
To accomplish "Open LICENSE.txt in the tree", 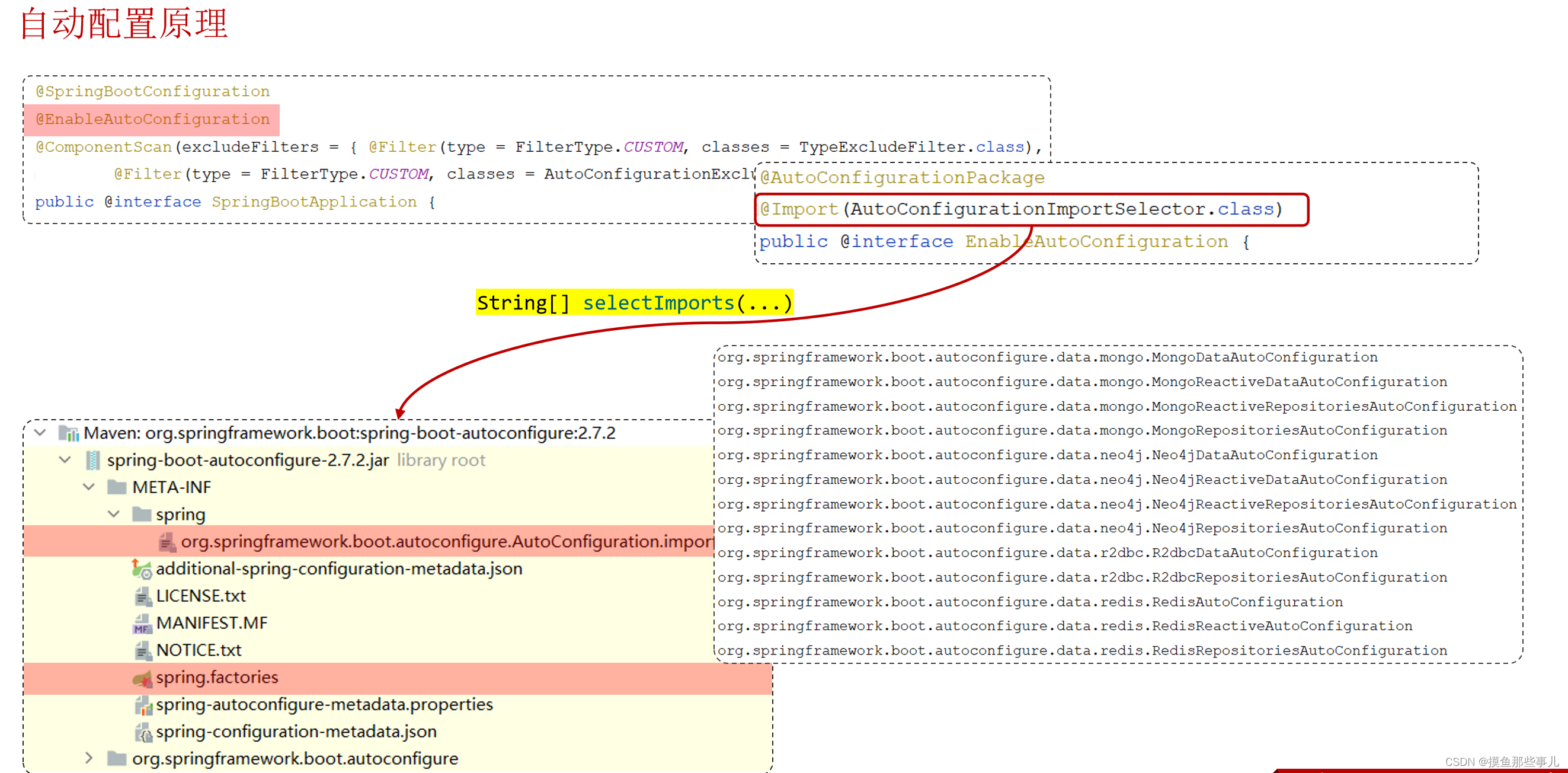I will coord(201,596).
